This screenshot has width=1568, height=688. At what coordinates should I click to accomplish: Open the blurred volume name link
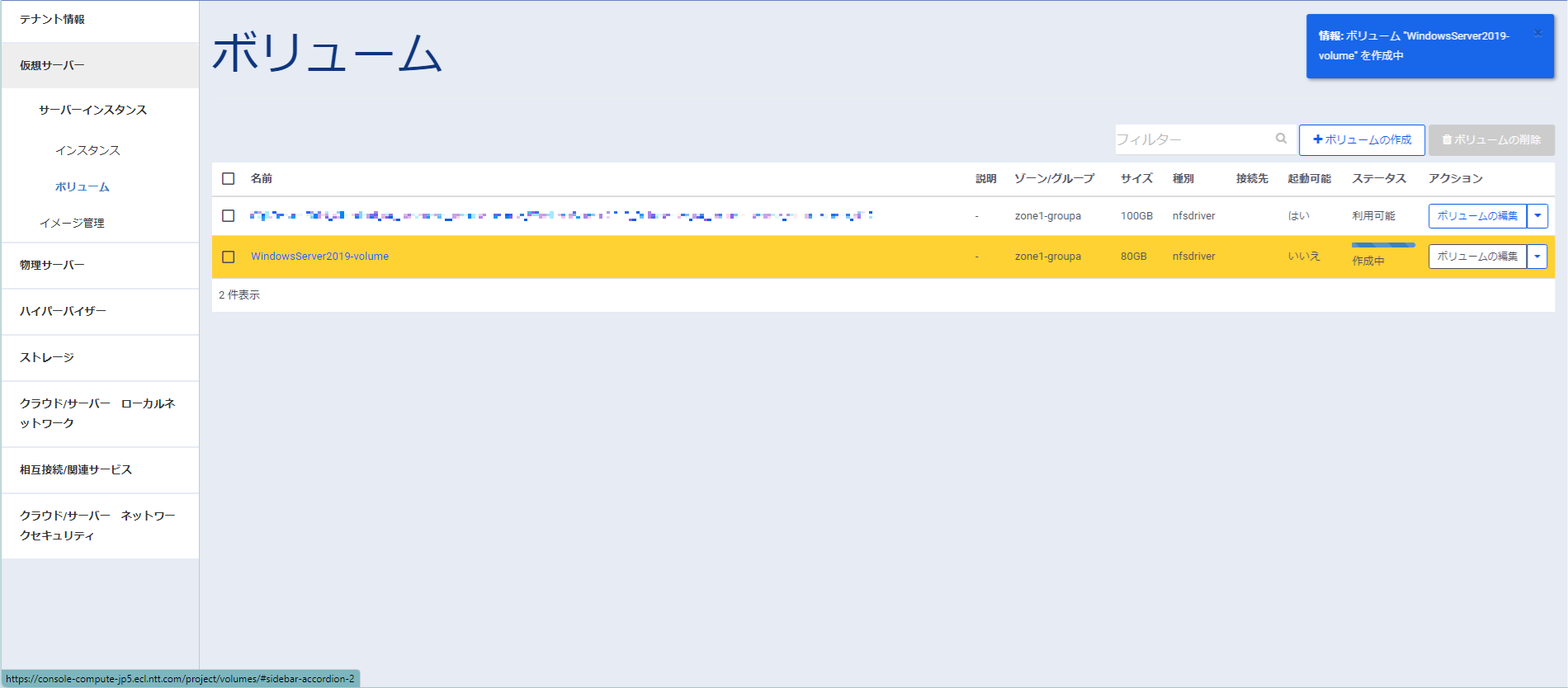coord(561,215)
